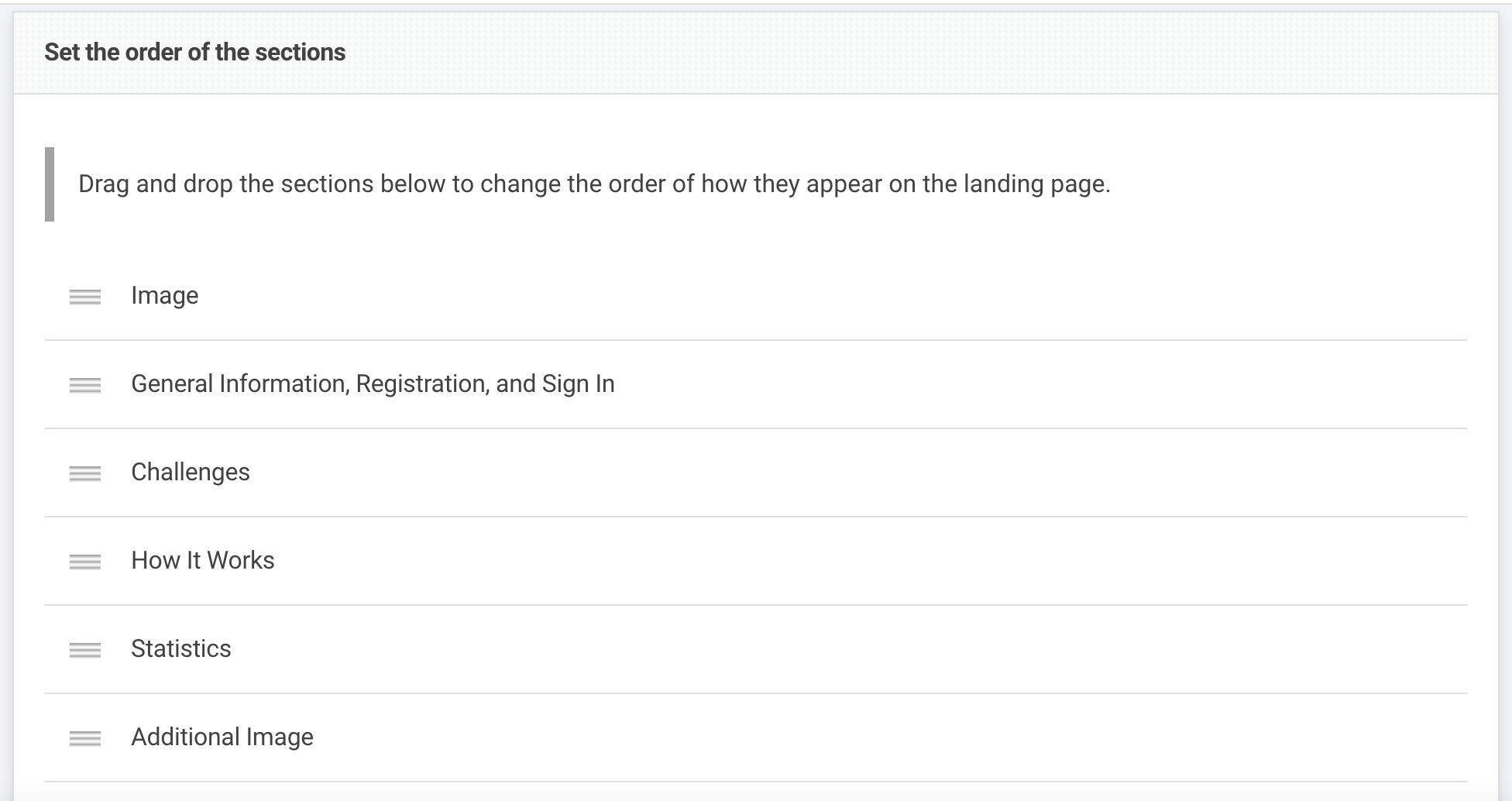Viewport: 1512px width, 801px height.
Task: Click the gray bar beside the instruction text
Action: click(50, 184)
